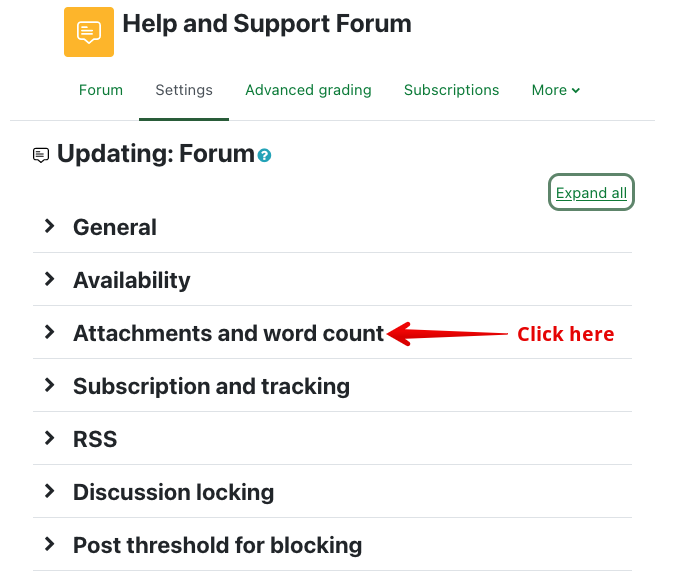The width and height of the screenshot is (685, 573).
Task: Expand the Availability section chevron
Action: coord(49,280)
